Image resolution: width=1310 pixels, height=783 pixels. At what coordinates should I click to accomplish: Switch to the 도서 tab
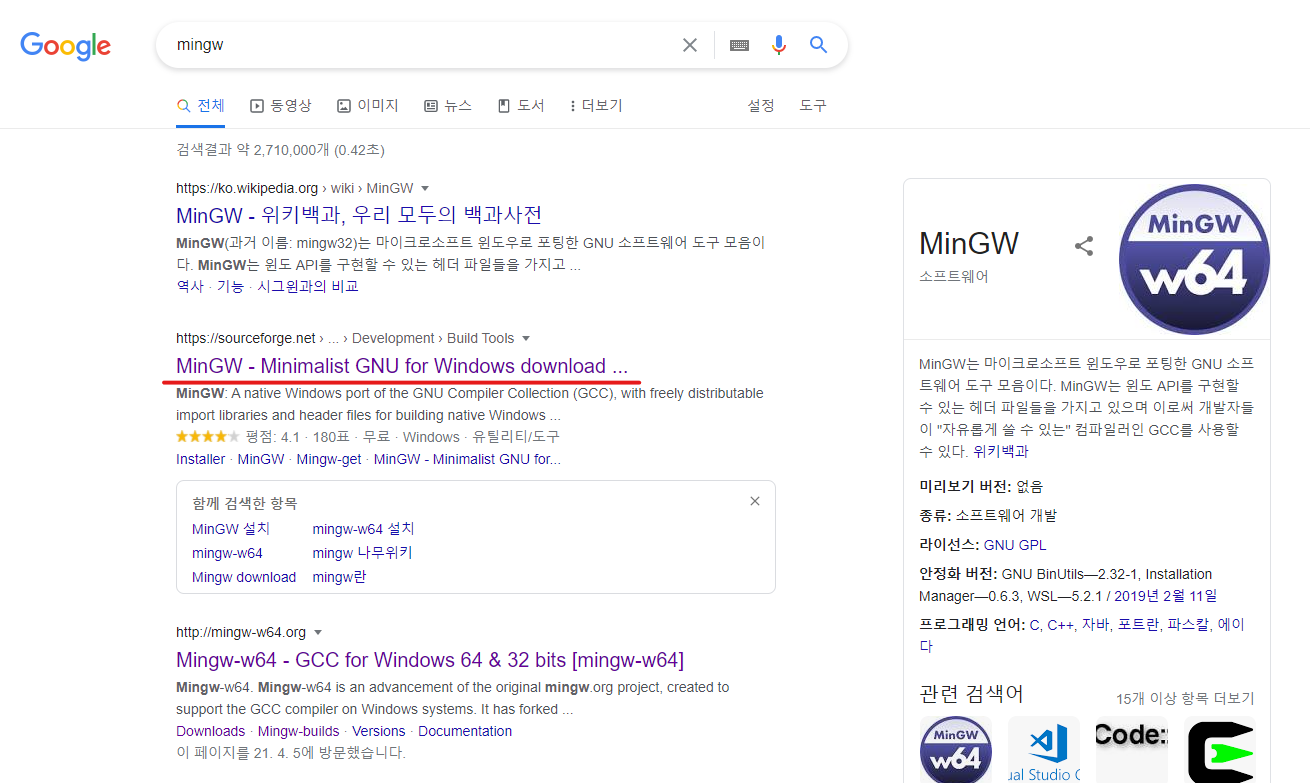coord(521,105)
